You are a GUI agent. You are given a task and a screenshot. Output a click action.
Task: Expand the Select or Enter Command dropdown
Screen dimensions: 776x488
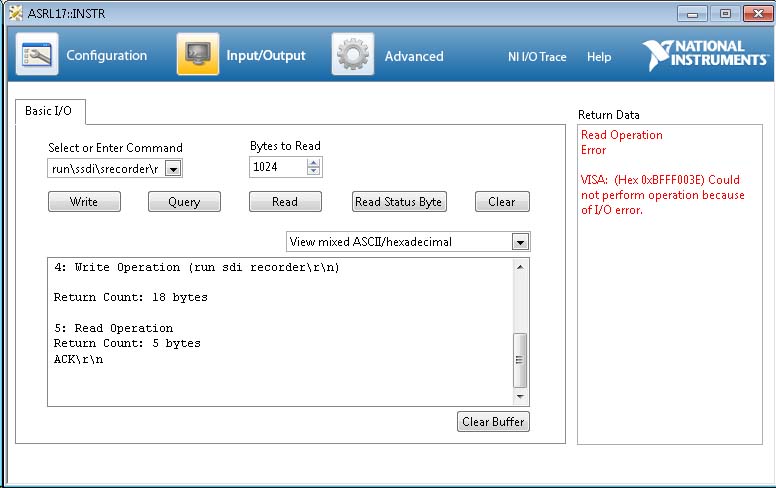tap(173, 169)
